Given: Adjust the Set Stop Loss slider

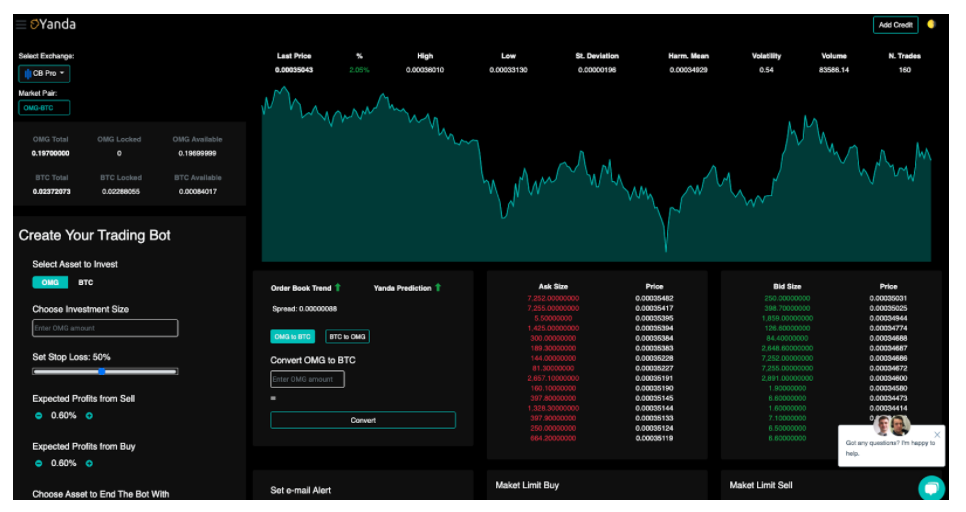Looking at the screenshot, I should point(105,371).
